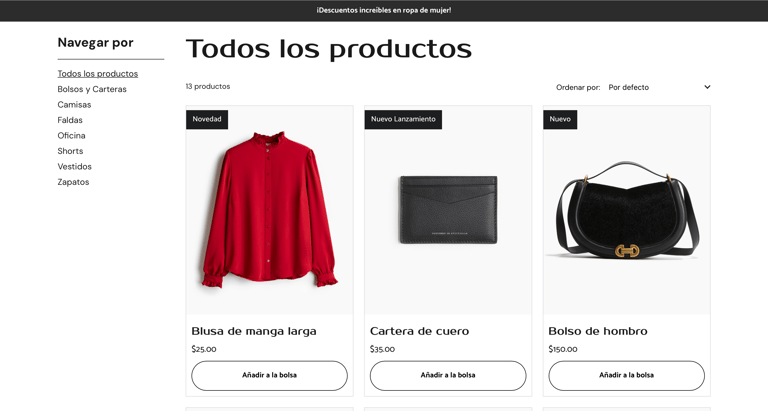Open the Blusa de manga larga title

[x=254, y=331]
